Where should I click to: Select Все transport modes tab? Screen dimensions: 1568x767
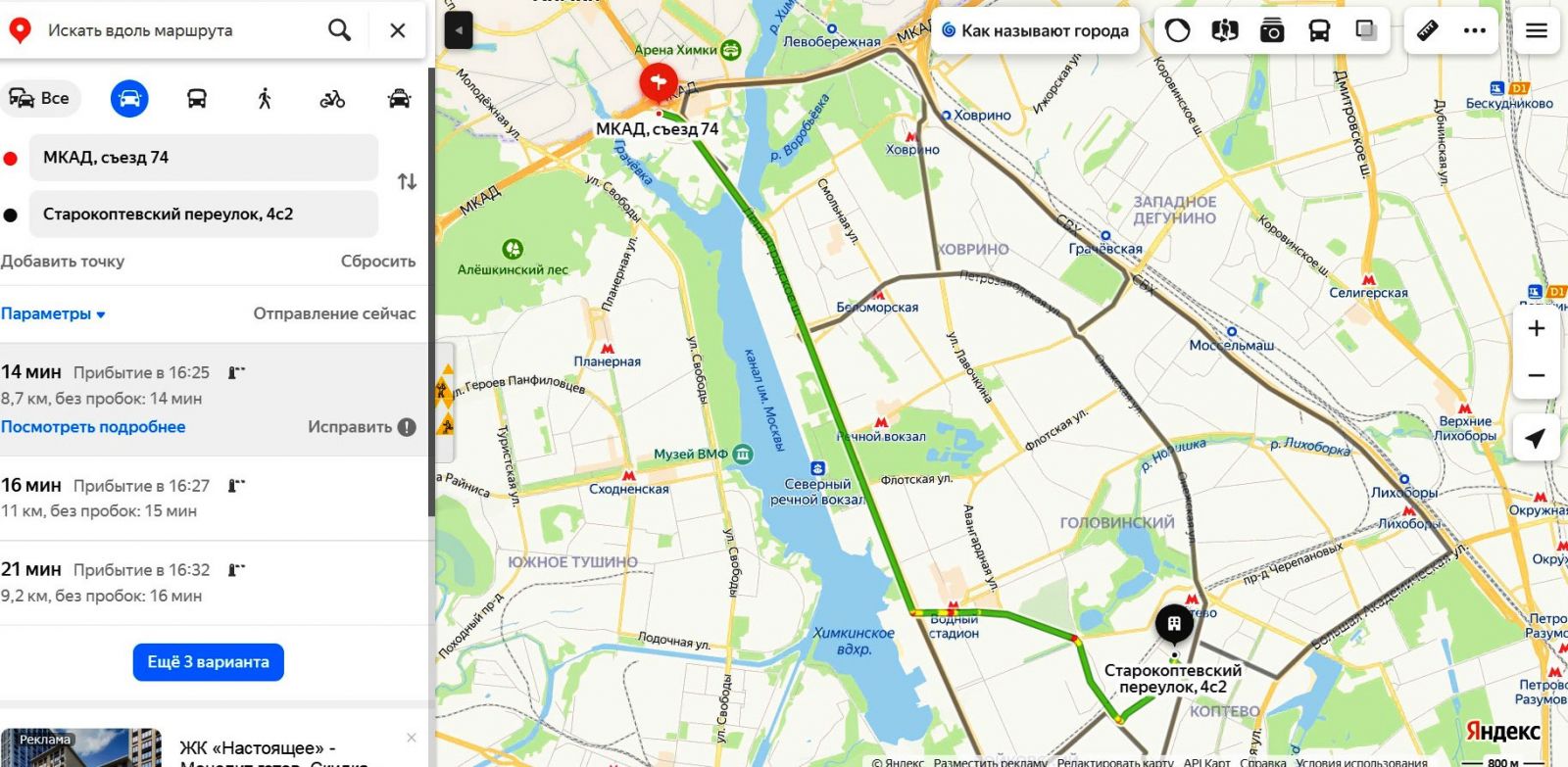40,98
